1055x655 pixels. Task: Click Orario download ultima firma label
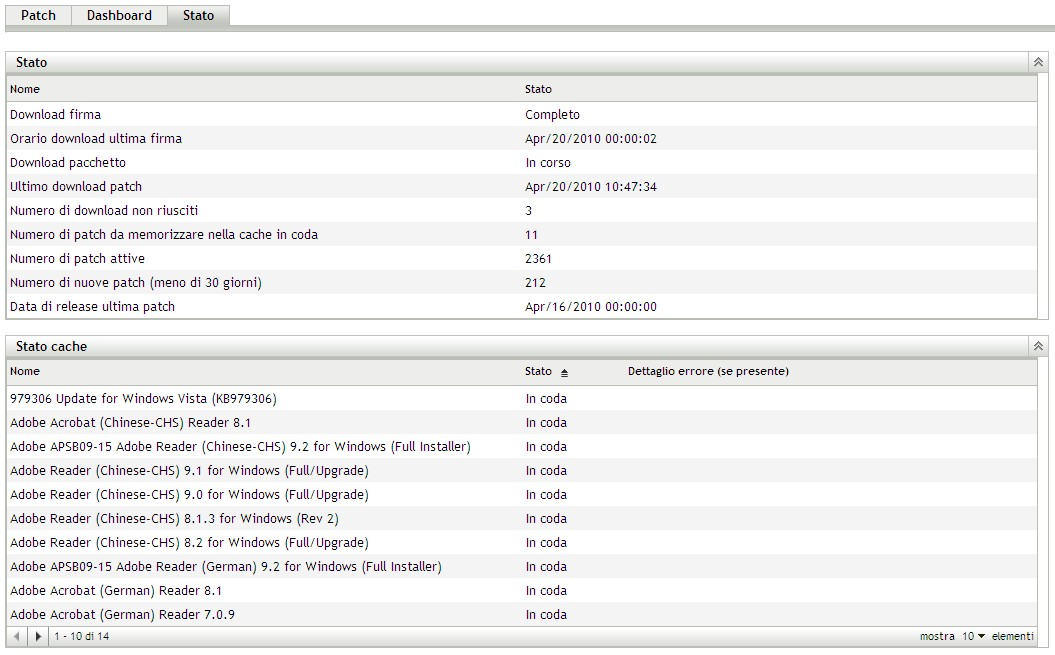(96, 139)
